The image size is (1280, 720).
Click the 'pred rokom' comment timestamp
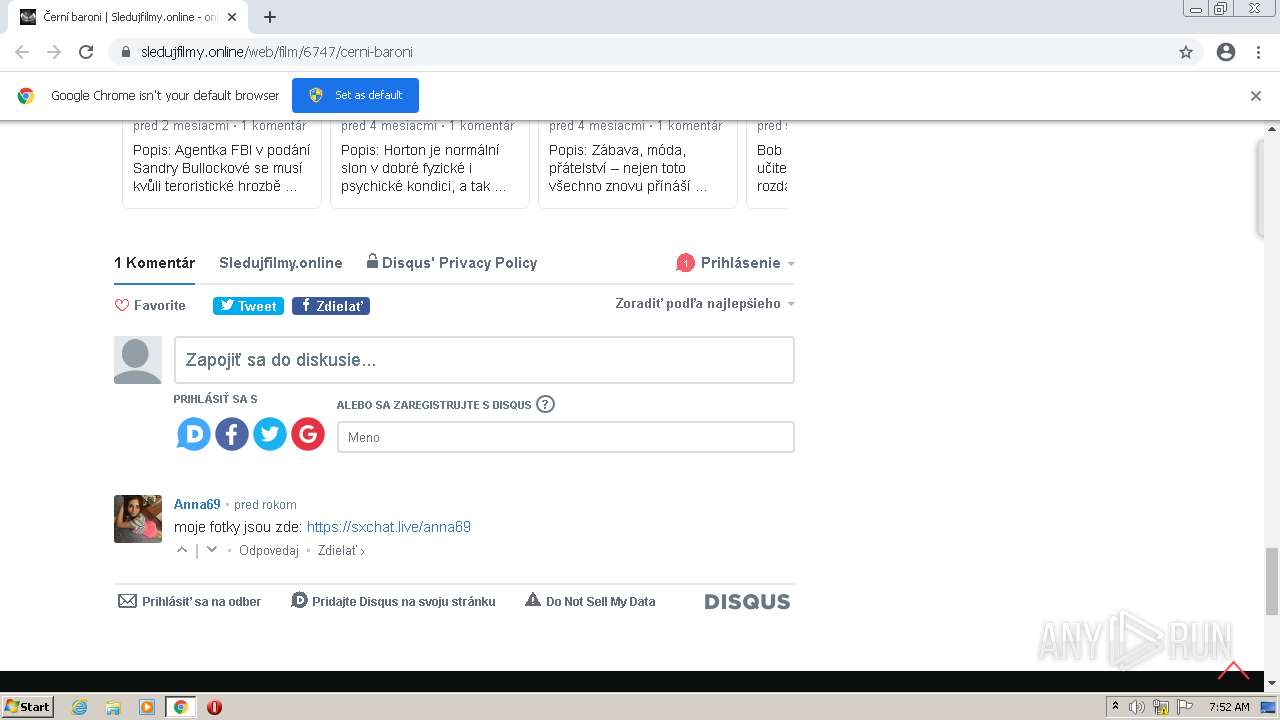[x=265, y=505]
